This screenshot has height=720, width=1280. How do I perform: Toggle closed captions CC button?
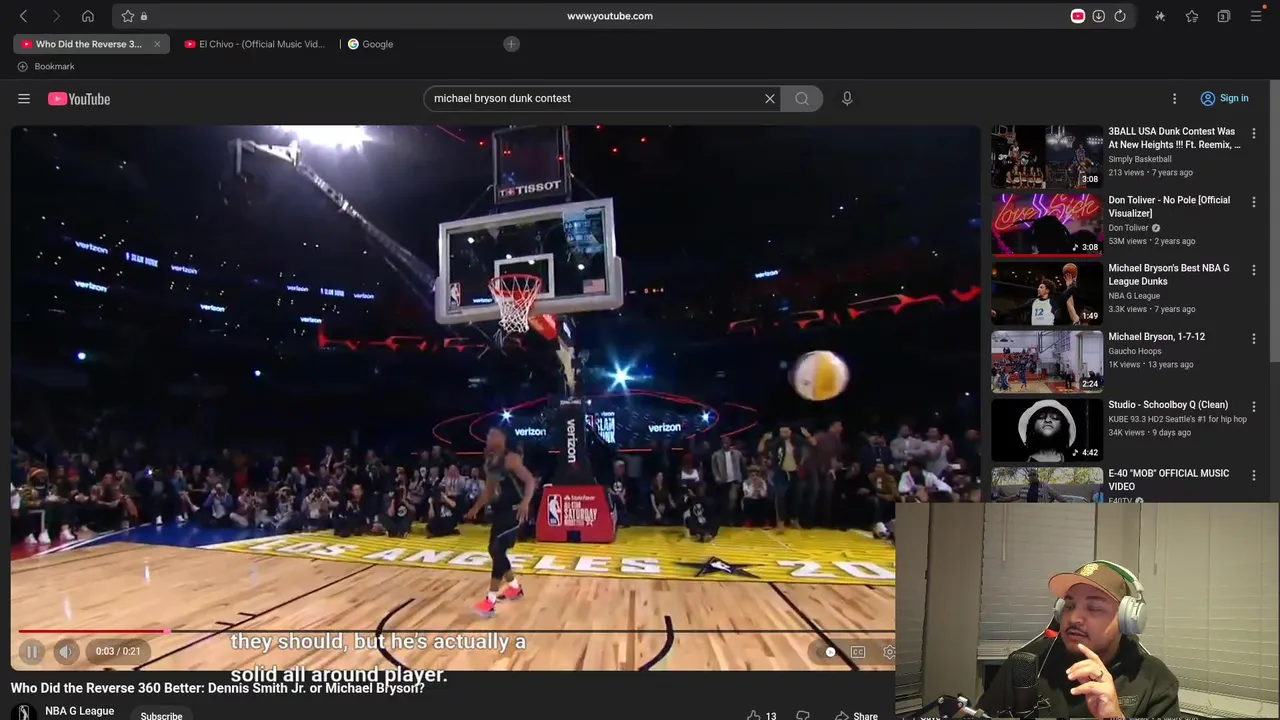(x=858, y=652)
